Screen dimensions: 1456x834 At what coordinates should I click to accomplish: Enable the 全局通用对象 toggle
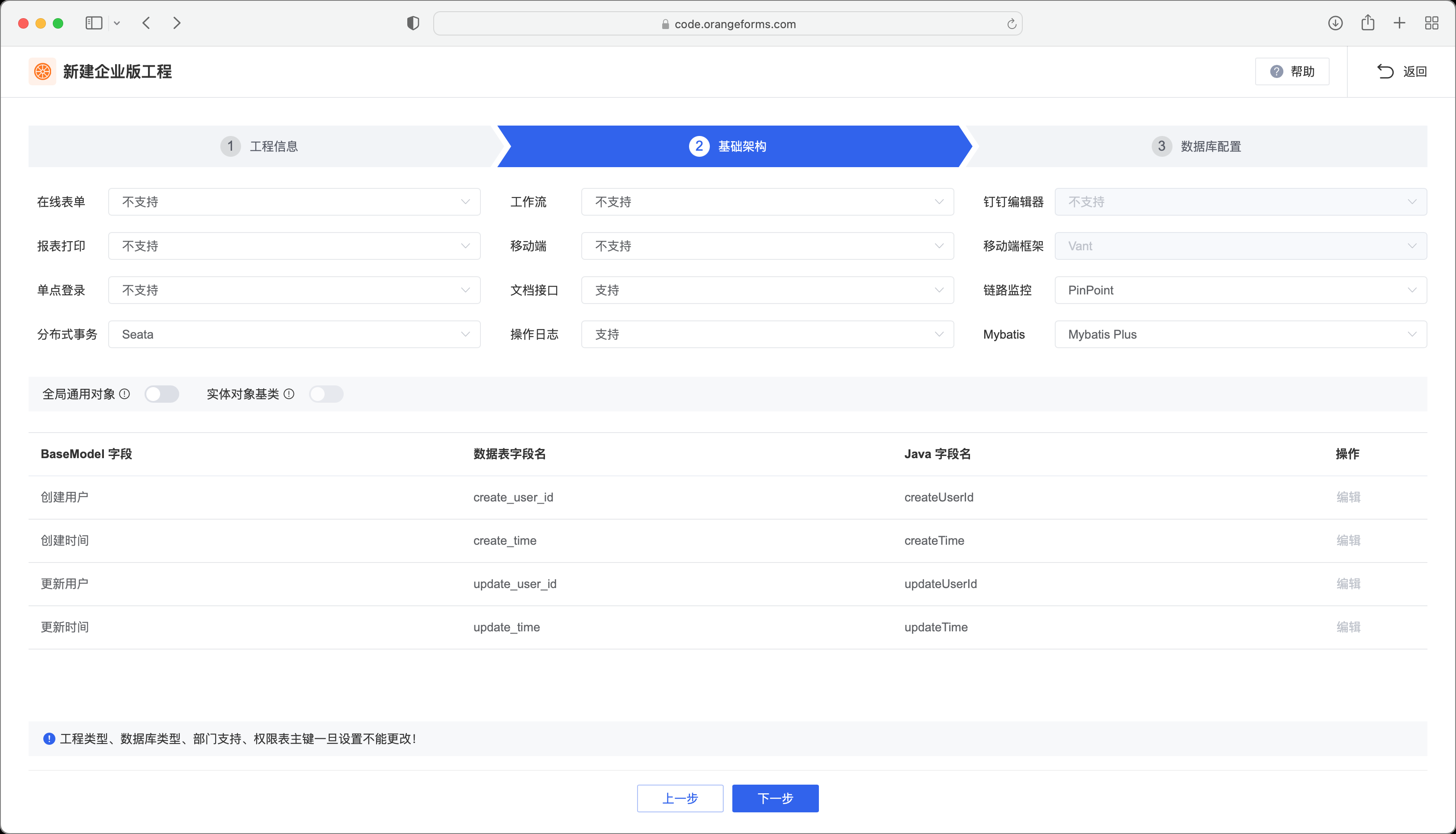click(x=162, y=394)
